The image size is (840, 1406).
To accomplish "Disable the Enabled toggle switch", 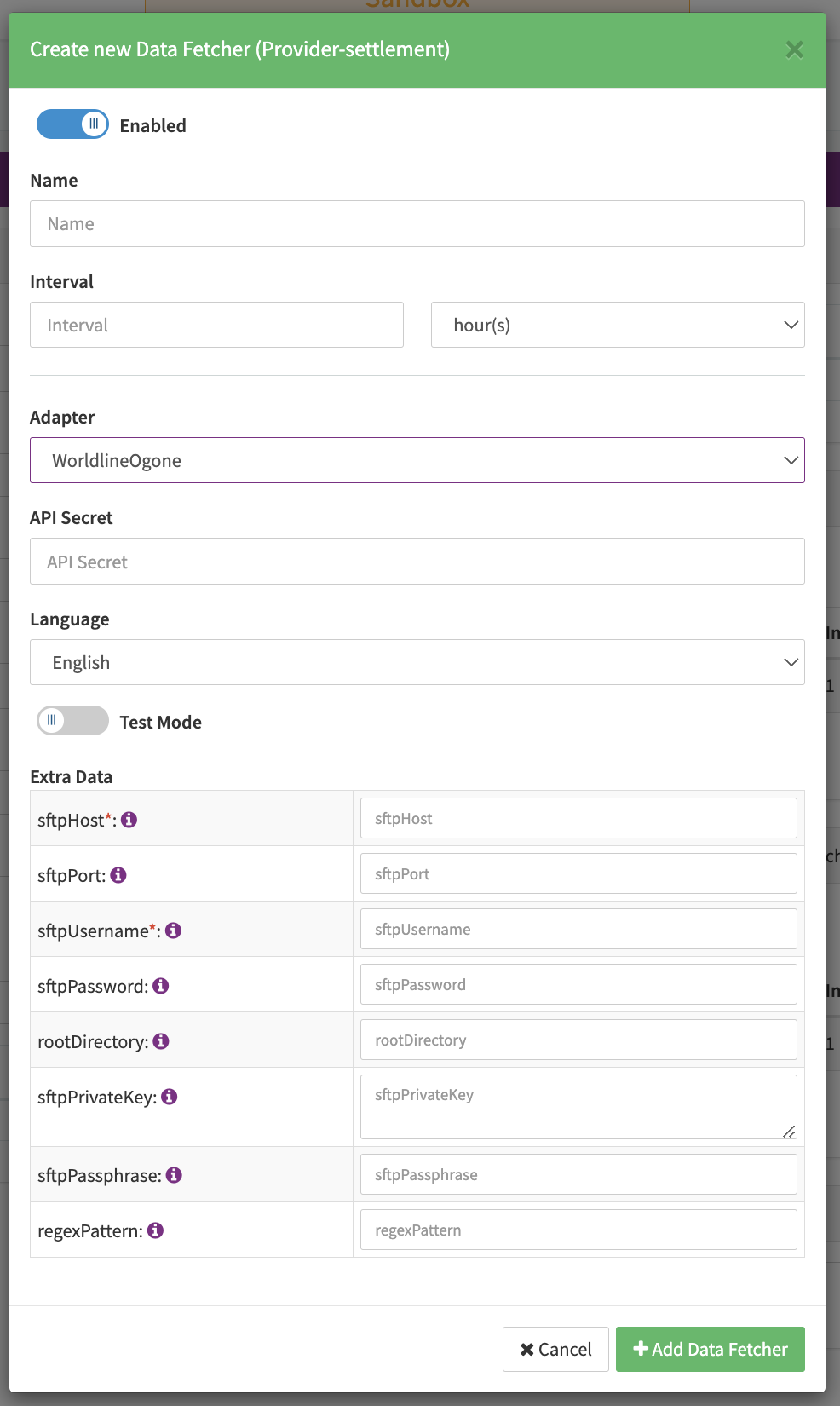I will pos(72,124).
